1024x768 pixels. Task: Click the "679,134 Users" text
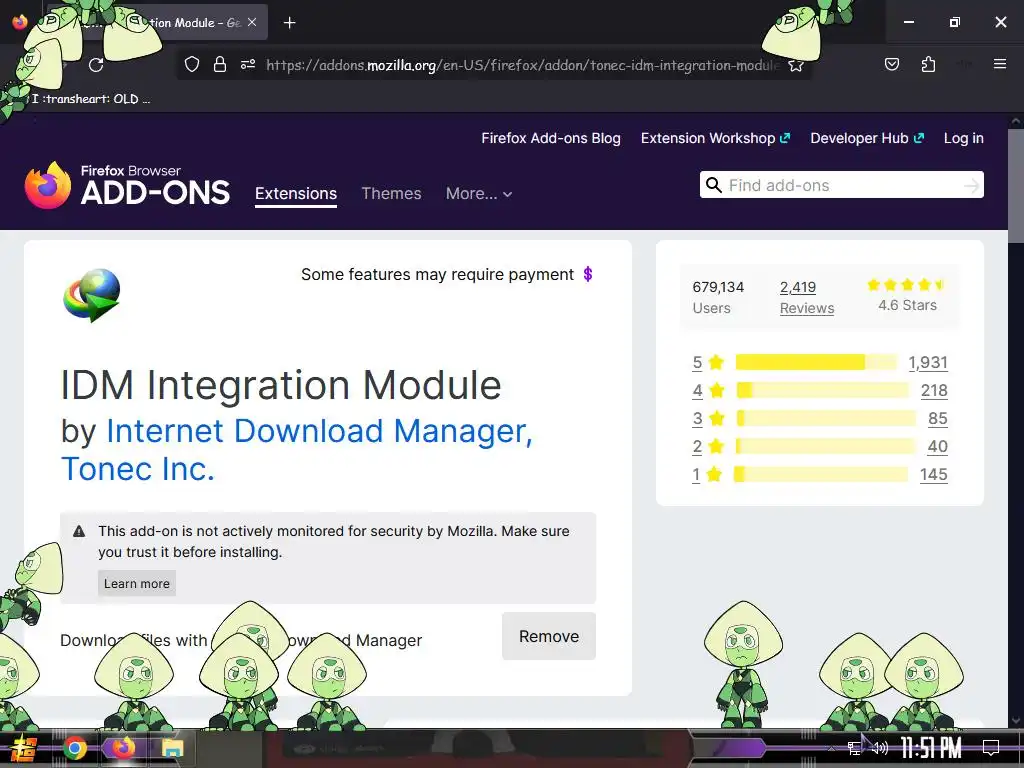[x=718, y=297]
